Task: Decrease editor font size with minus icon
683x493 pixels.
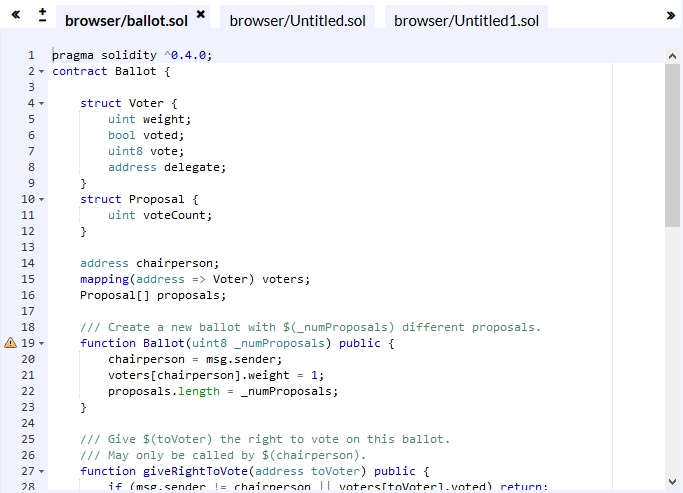Action: pyautogui.click(x=42, y=21)
